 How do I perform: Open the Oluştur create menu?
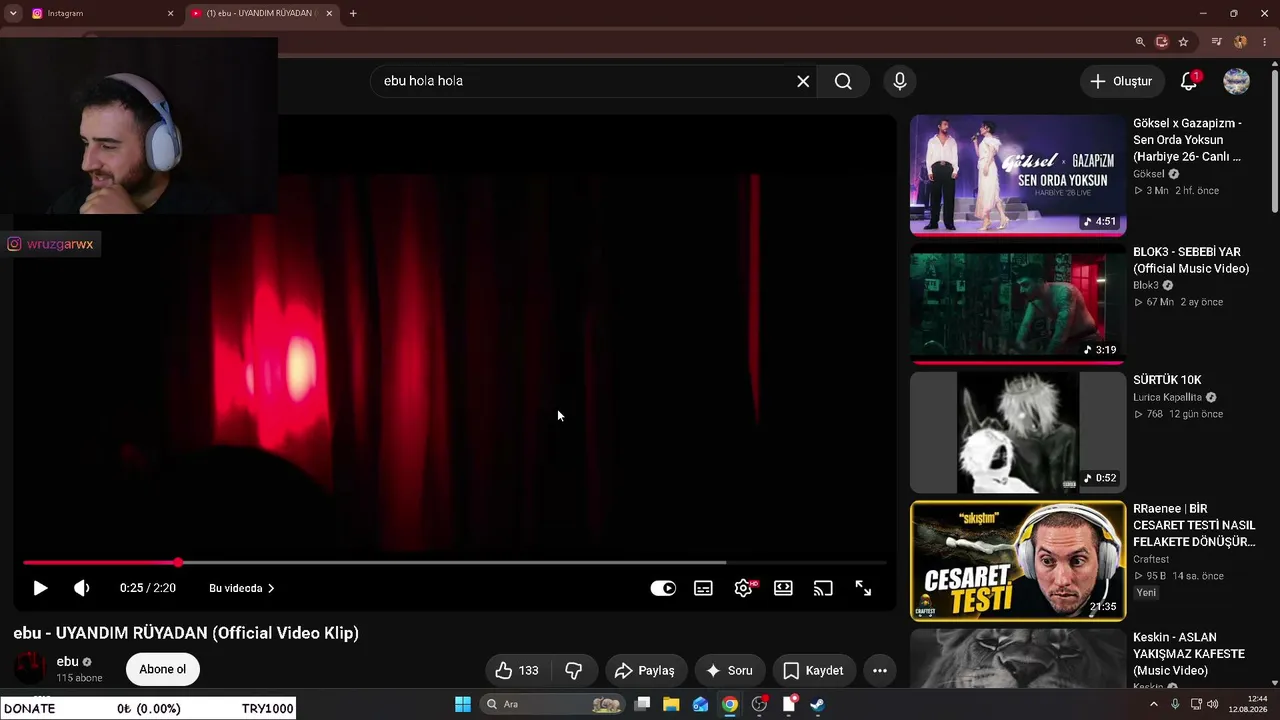click(x=1121, y=81)
